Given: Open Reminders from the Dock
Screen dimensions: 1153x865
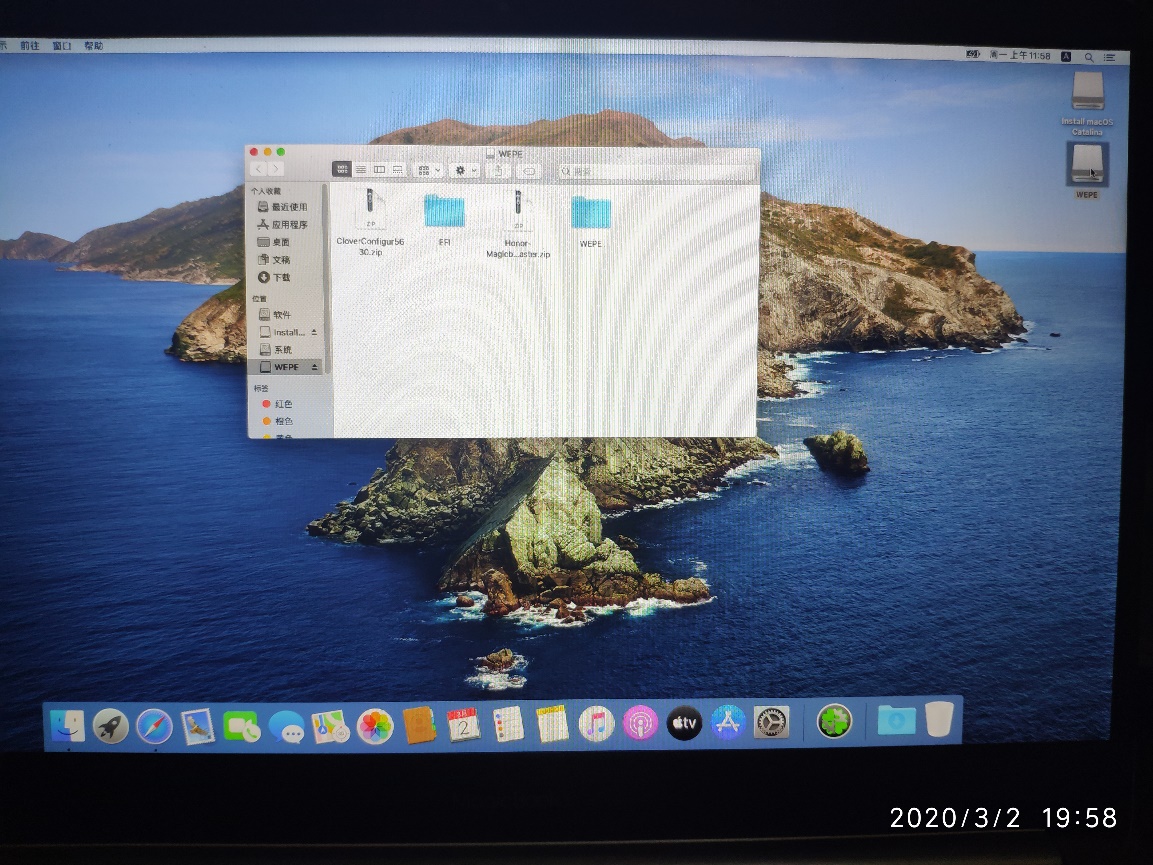Looking at the screenshot, I should point(507,725).
